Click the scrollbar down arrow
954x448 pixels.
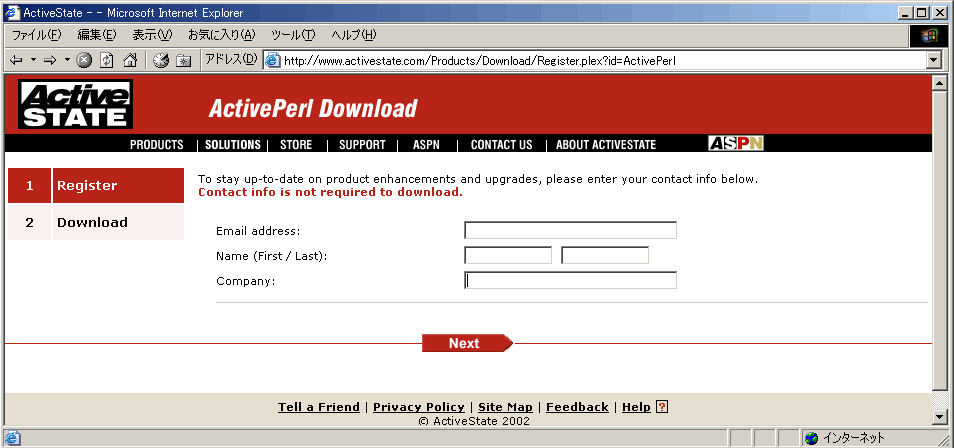point(940,417)
